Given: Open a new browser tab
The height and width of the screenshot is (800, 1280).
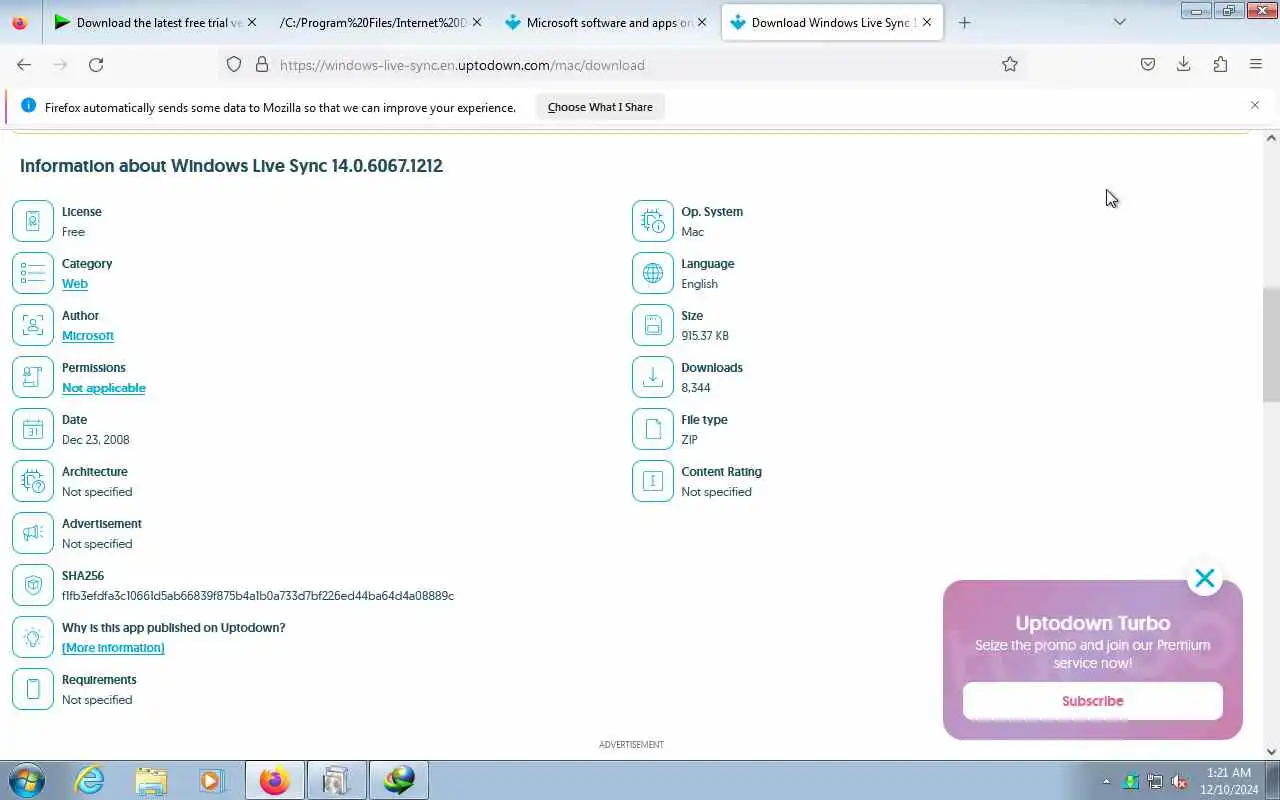Looking at the screenshot, I should [x=964, y=22].
